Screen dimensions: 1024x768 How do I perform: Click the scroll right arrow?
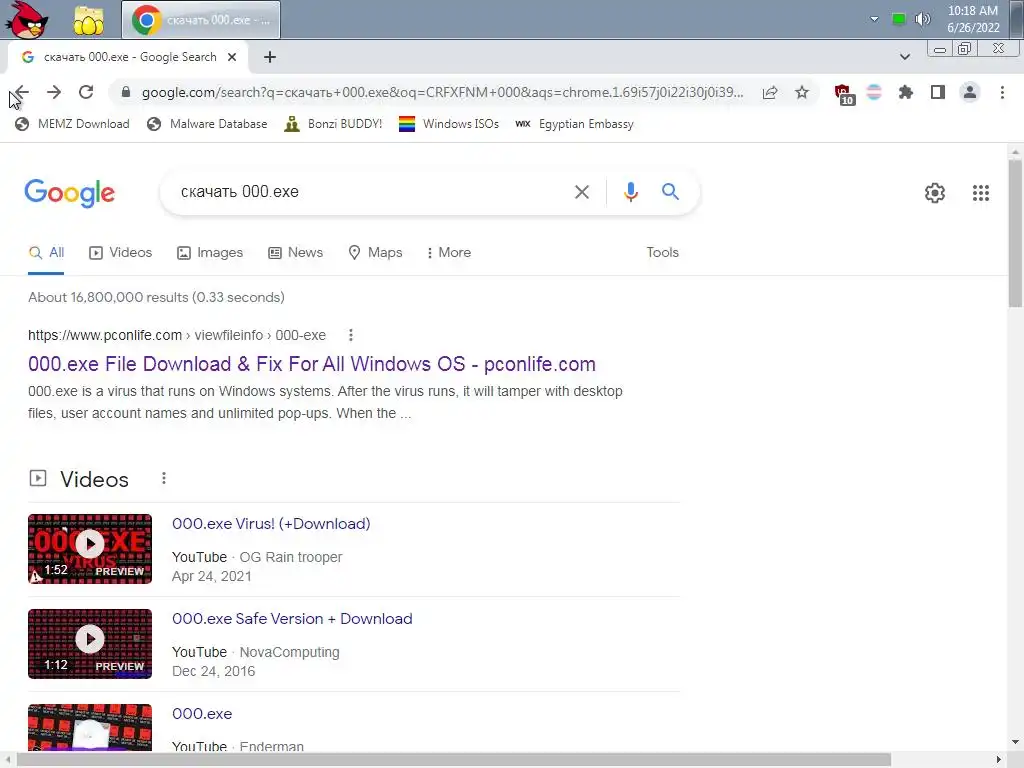pos(999,760)
